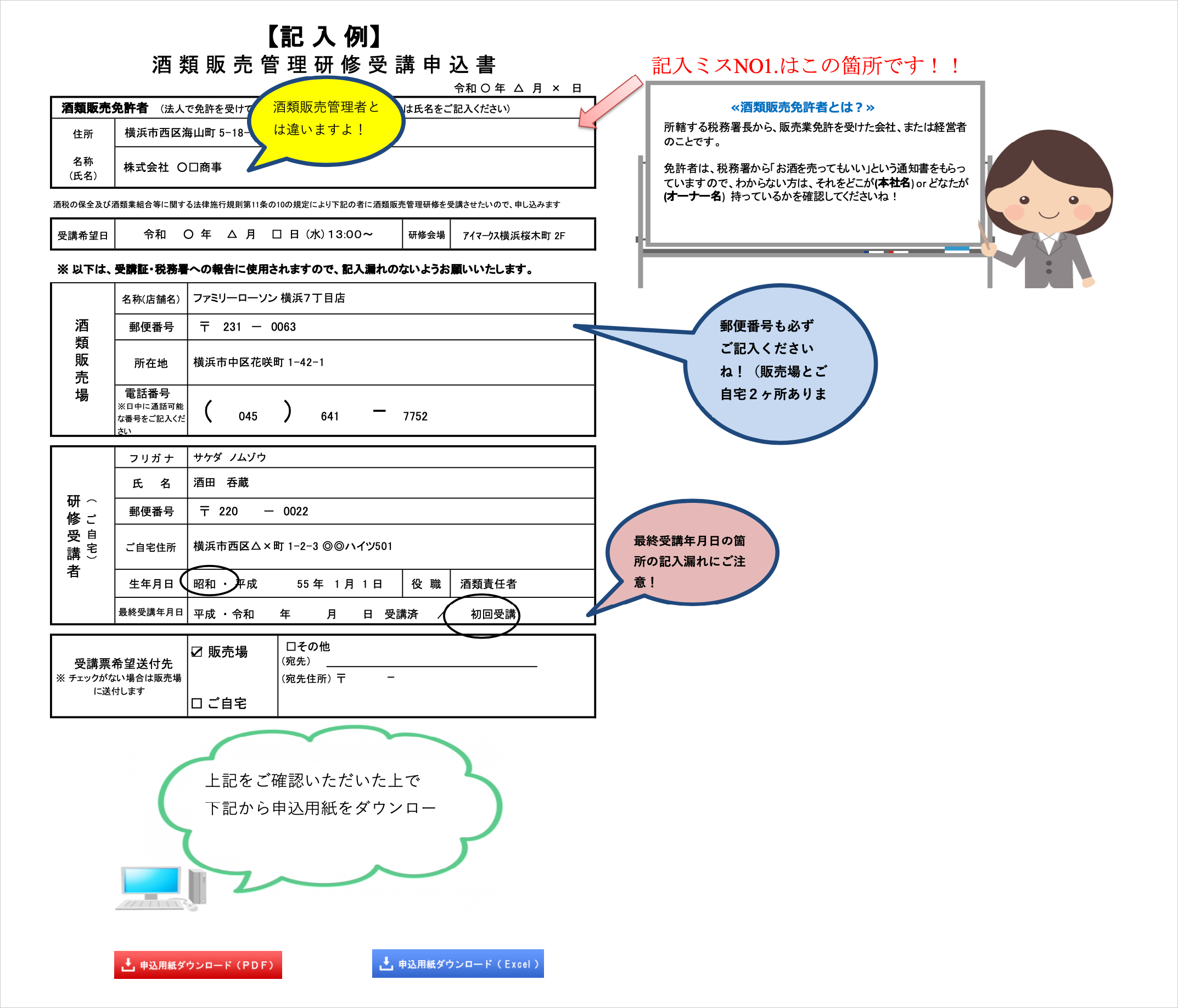Check the ご自宅 delivery checkbox
The height and width of the screenshot is (1008, 1178).
pos(197,703)
